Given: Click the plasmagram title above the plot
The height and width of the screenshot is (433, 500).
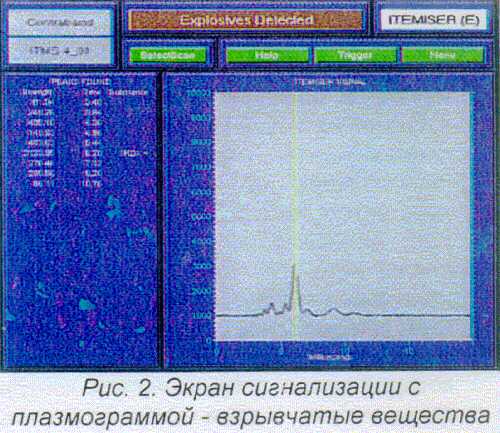Looking at the screenshot, I should pos(329,82).
